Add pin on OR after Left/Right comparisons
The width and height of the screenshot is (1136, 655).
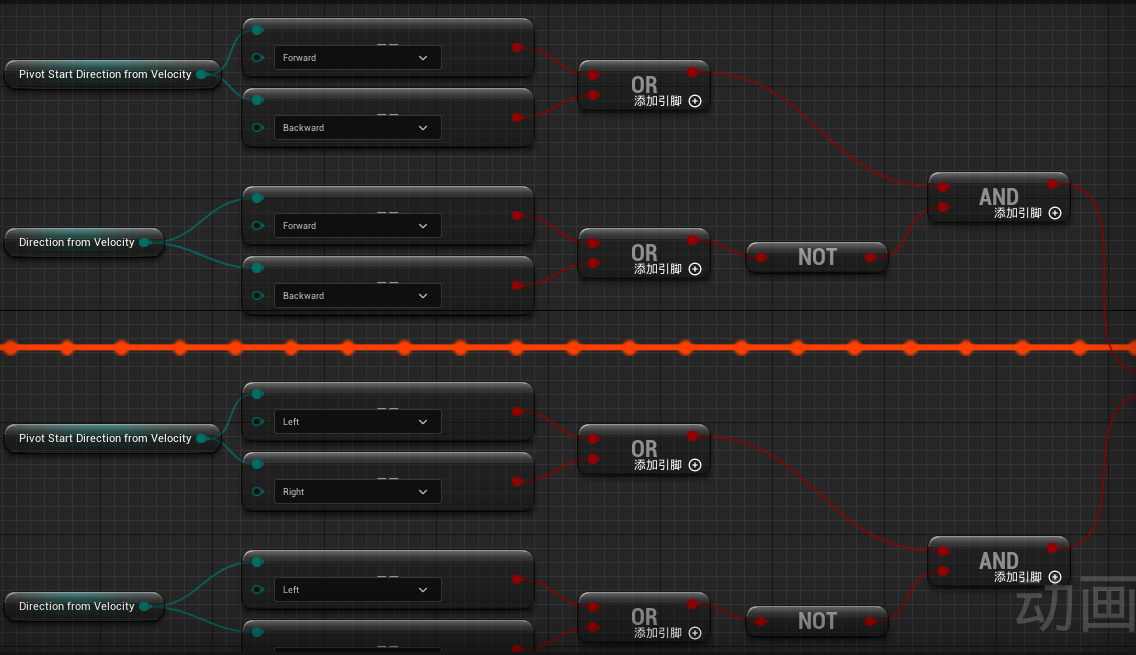(x=695, y=464)
